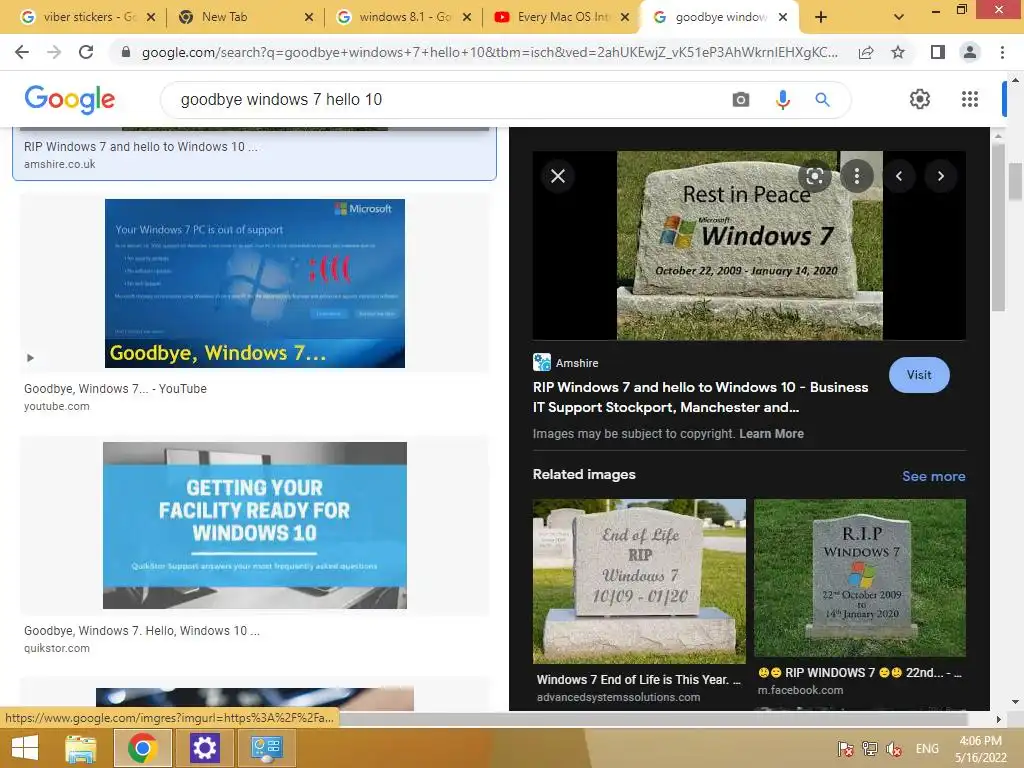Close the image preview panel
Image resolution: width=1024 pixels, height=768 pixels.
click(558, 176)
